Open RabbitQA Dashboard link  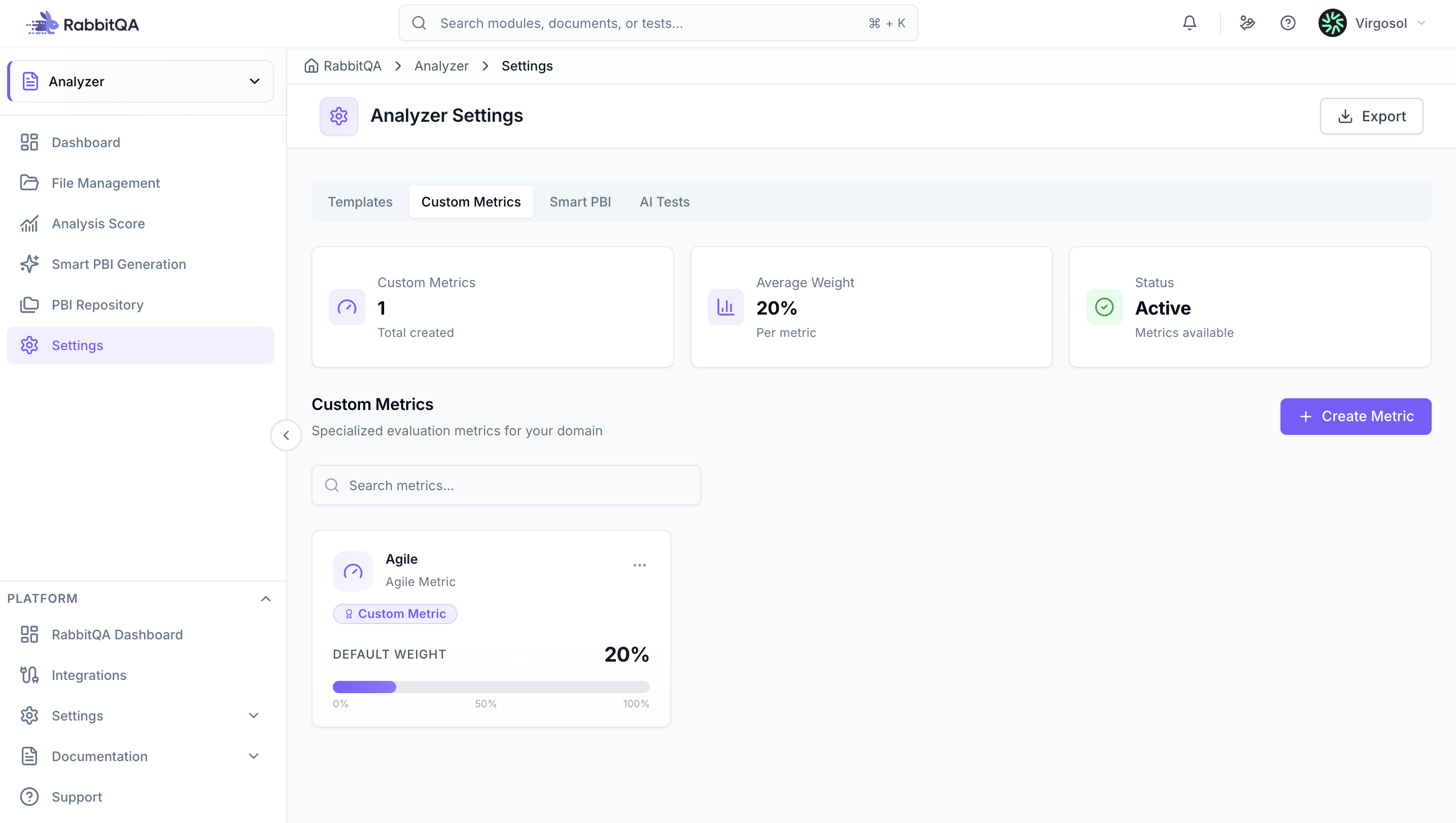click(141, 634)
